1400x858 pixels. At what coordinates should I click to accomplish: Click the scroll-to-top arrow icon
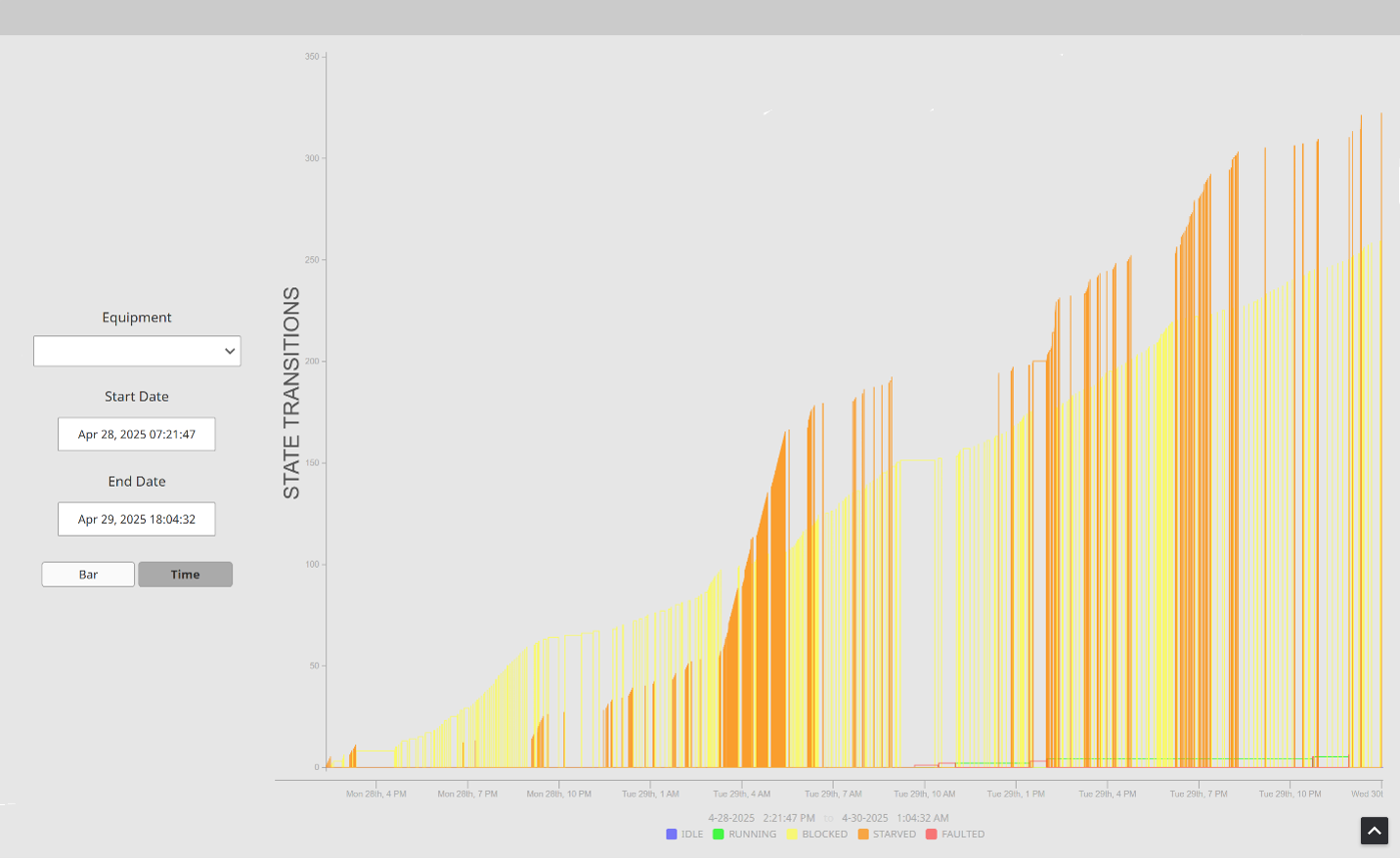[x=1375, y=831]
